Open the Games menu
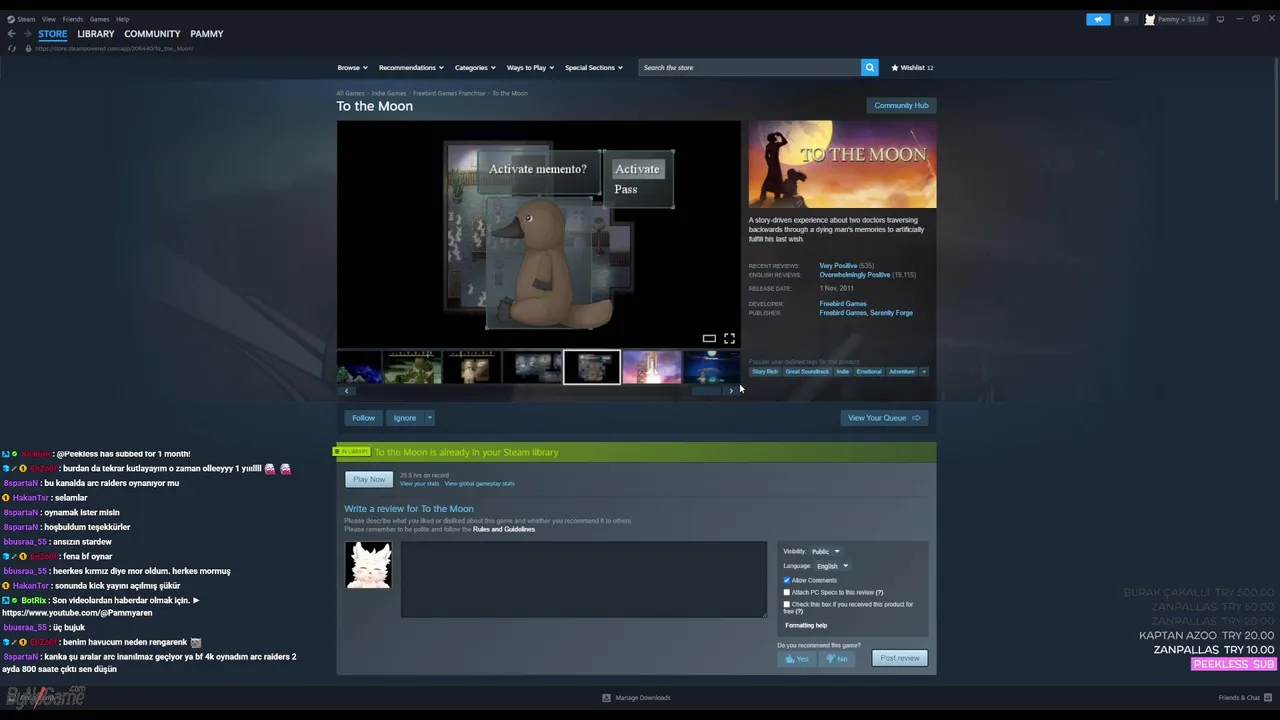Viewport: 1280px width, 720px height. [100, 19]
